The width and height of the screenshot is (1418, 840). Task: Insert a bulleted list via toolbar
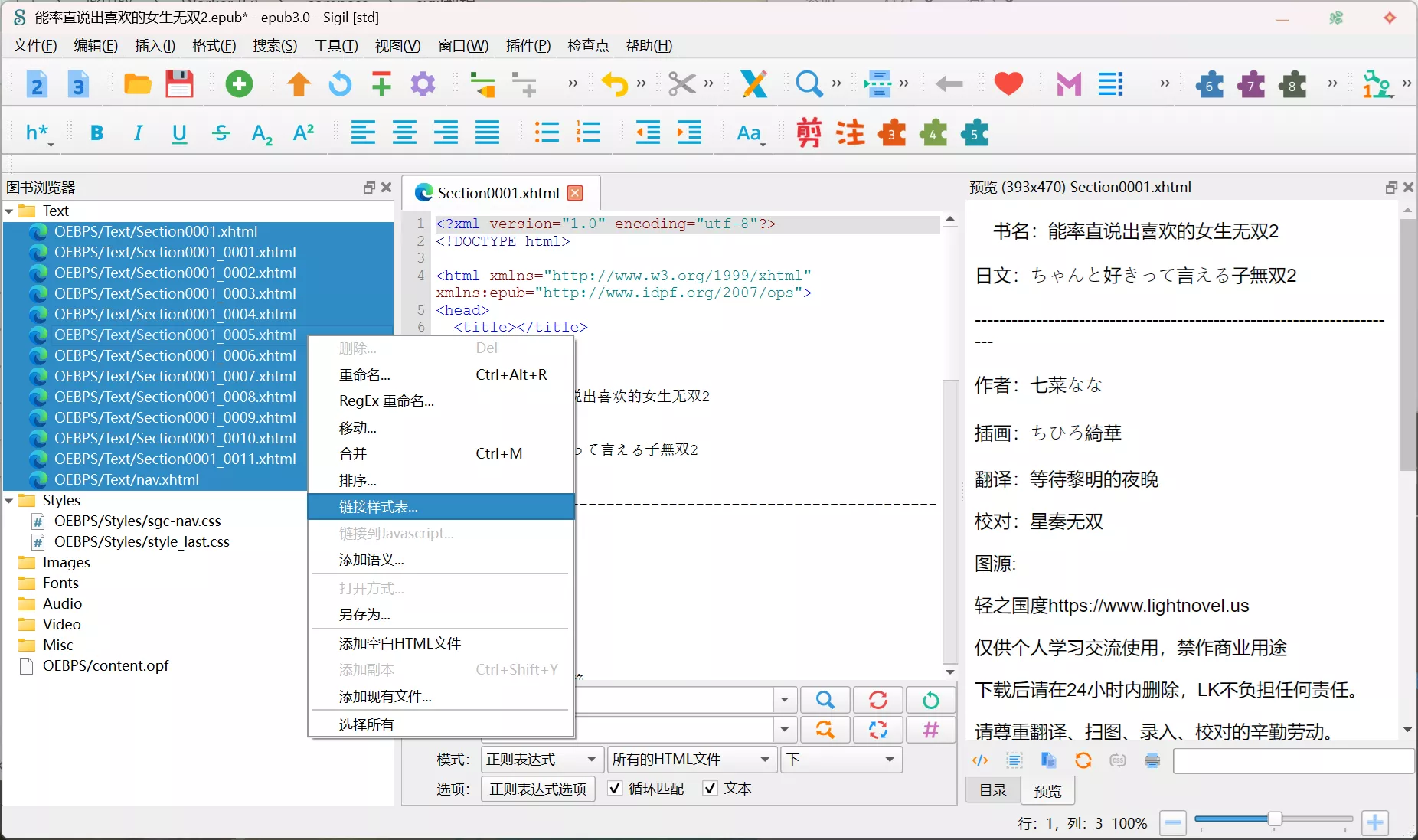click(547, 133)
